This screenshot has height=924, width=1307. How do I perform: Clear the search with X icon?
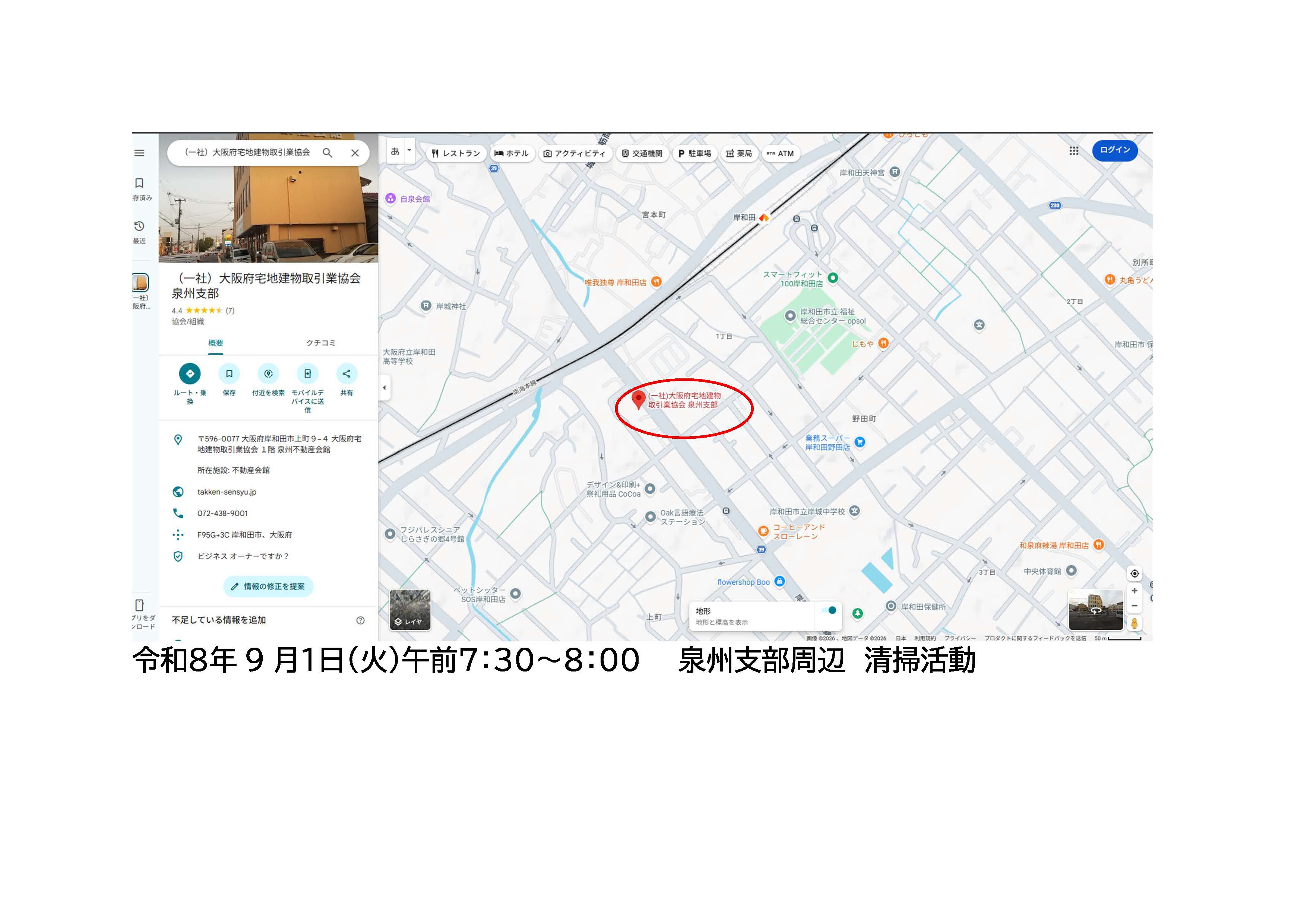355,152
